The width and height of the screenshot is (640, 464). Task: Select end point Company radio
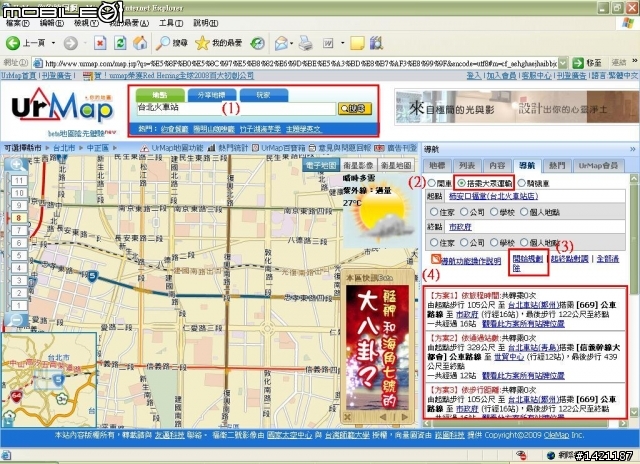pos(464,242)
